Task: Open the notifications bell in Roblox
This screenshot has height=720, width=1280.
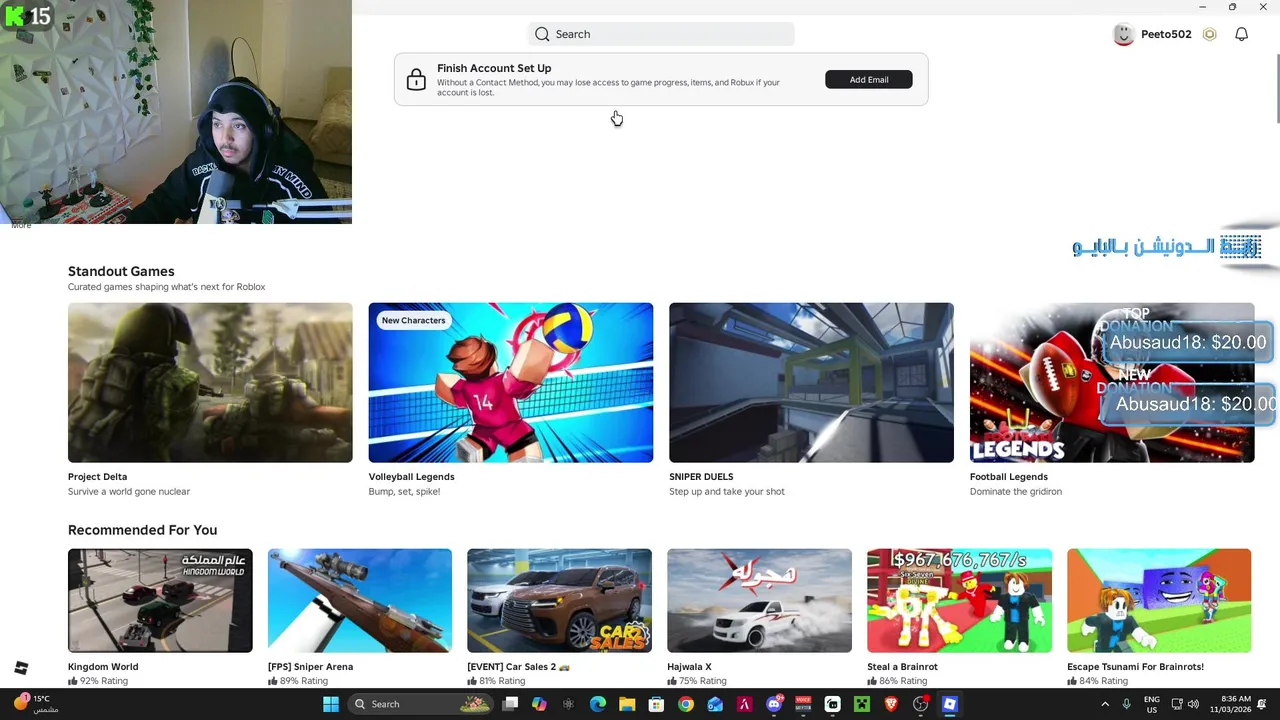Action: (1241, 34)
